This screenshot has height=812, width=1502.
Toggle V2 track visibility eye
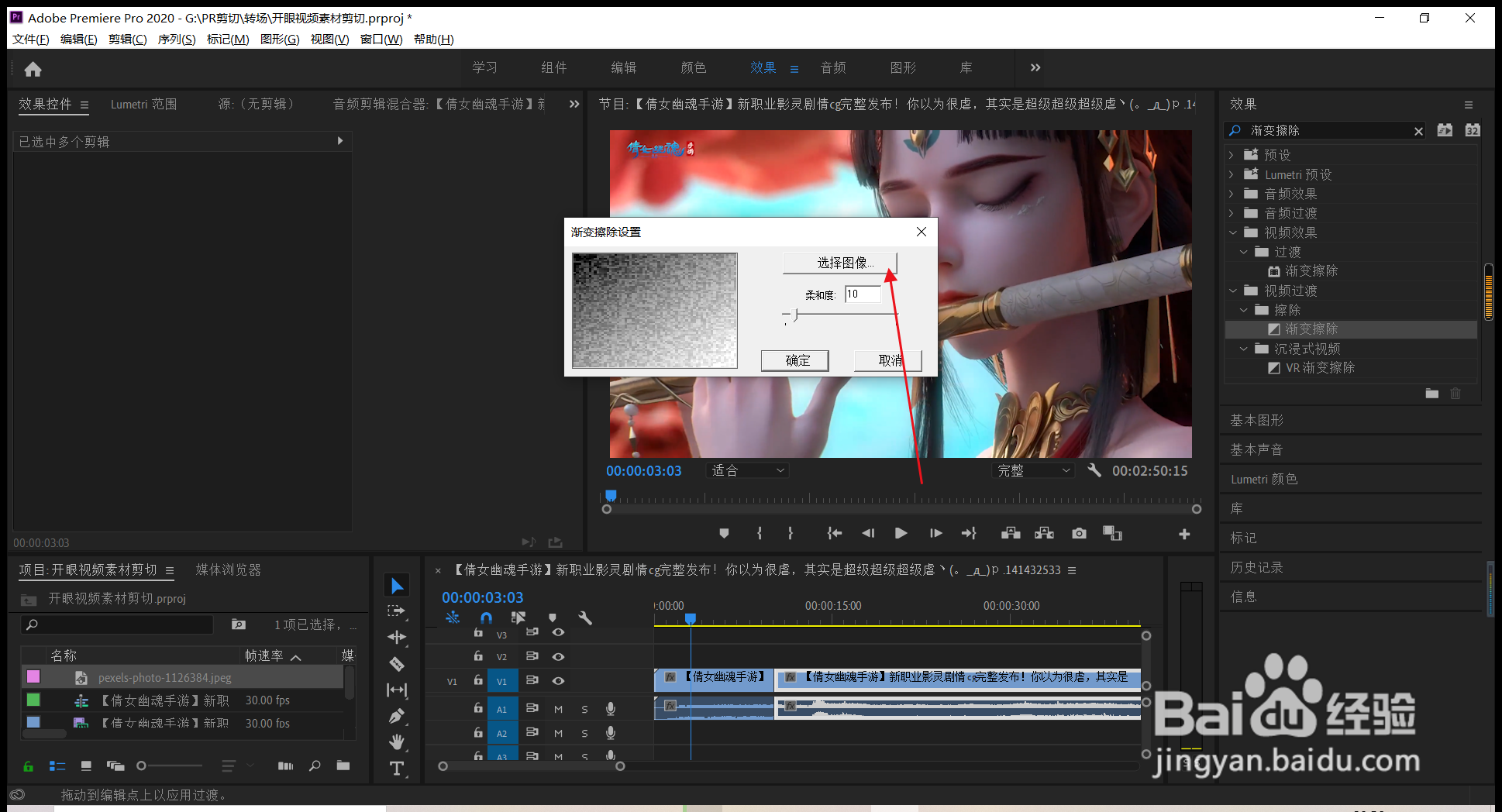click(558, 656)
